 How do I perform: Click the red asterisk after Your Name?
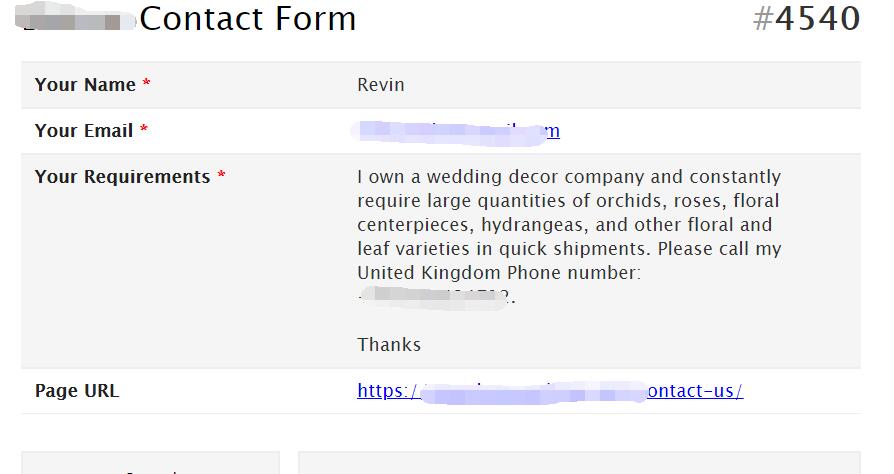click(147, 83)
